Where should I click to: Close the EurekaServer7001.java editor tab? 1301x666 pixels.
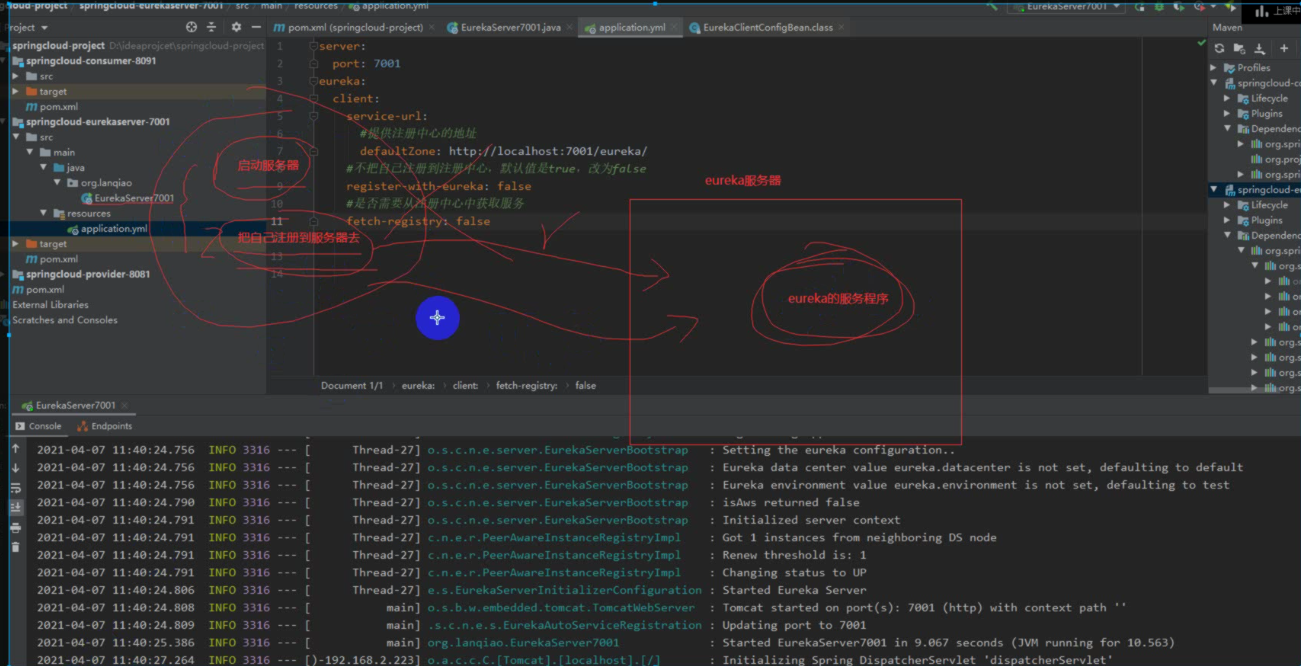point(571,28)
